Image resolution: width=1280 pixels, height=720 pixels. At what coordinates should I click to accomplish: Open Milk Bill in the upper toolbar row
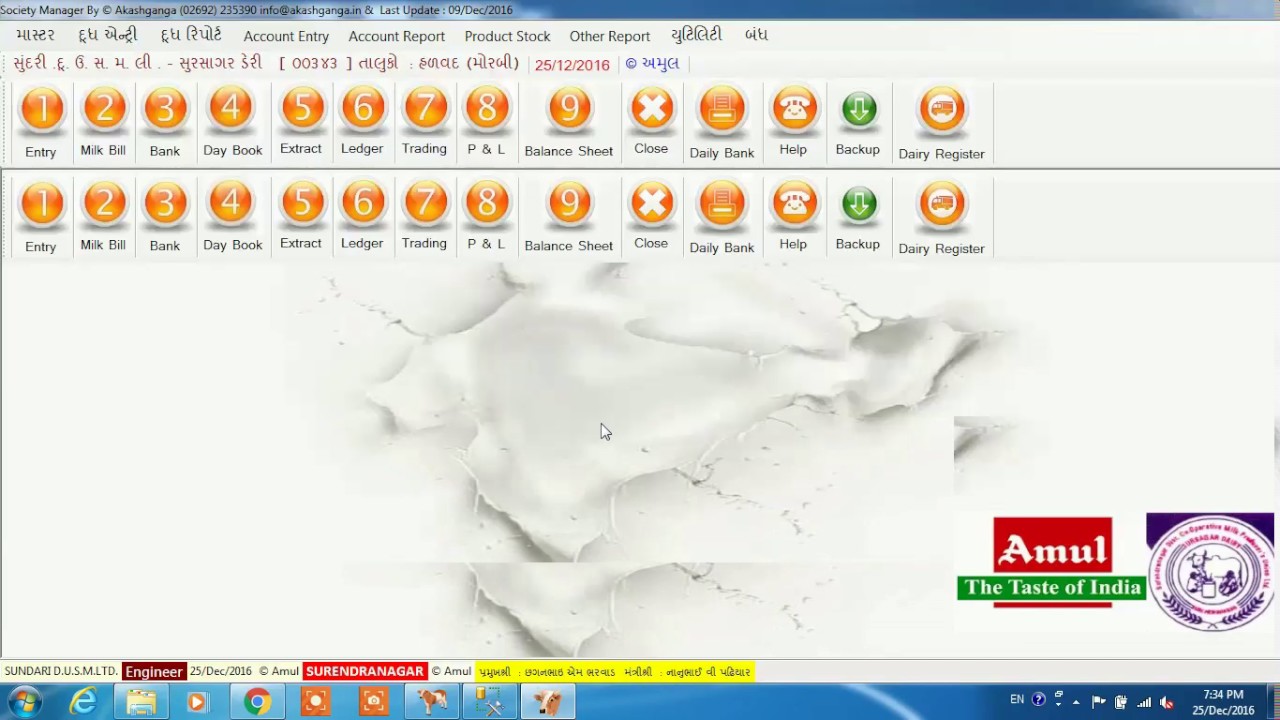pos(103,122)
